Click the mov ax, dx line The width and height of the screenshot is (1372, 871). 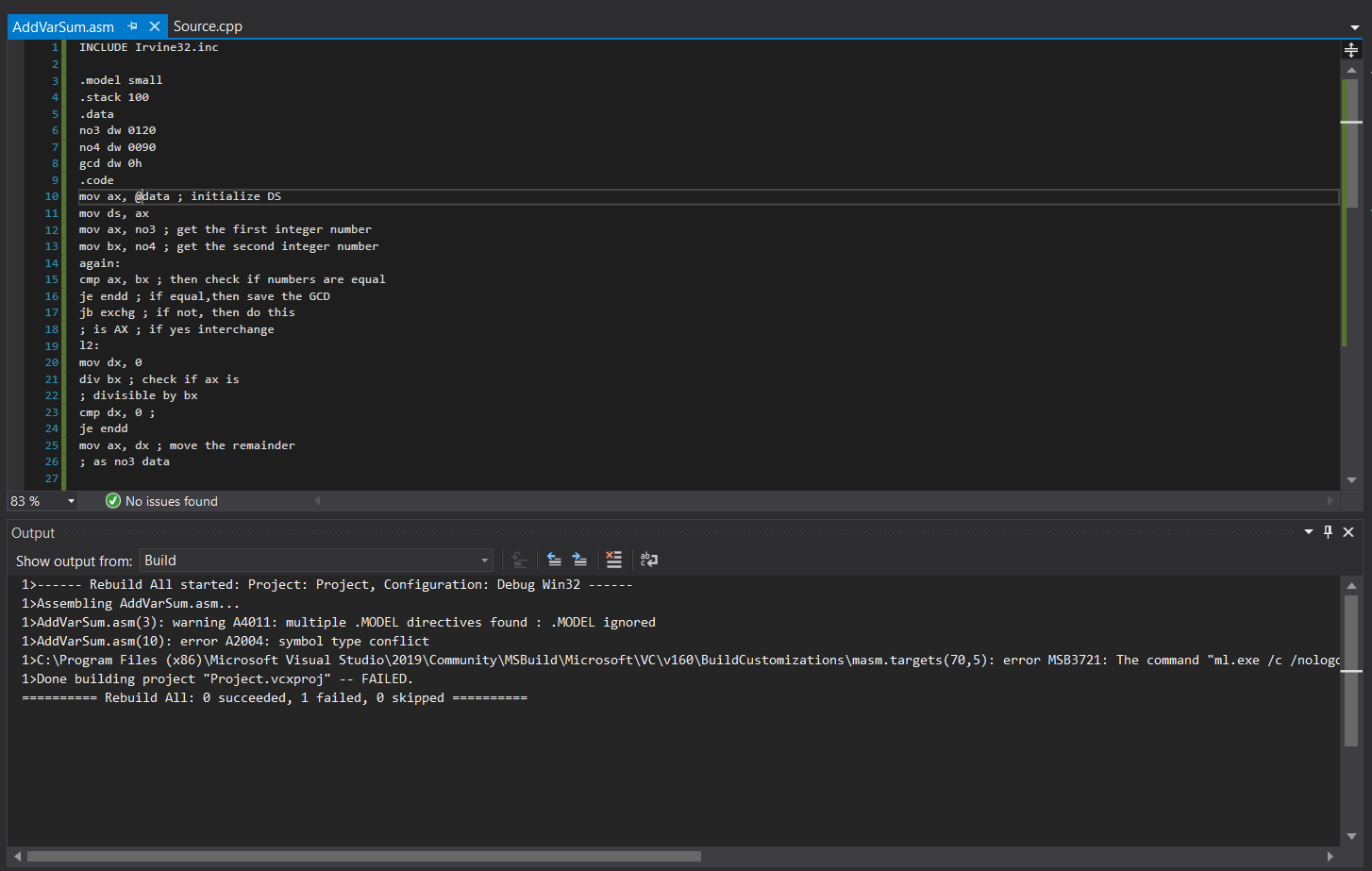pos(187,445)
